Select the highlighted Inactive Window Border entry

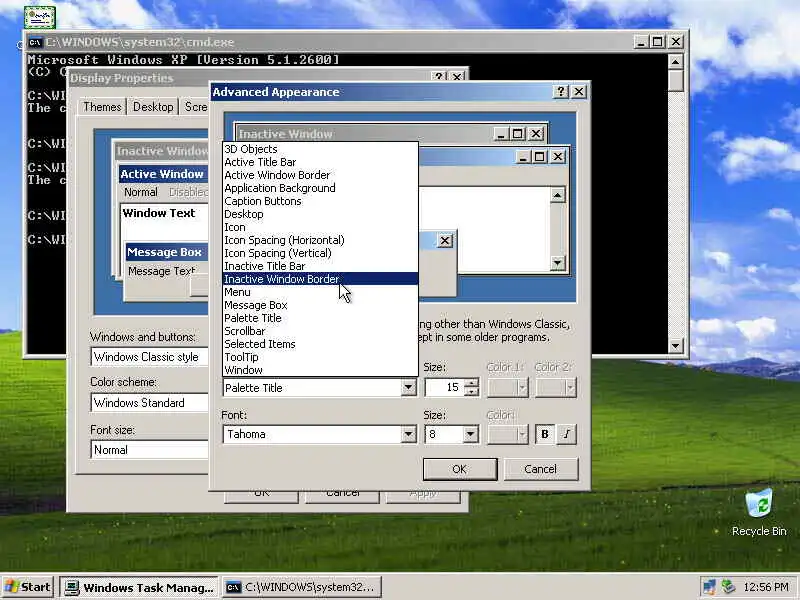(320, 279)
